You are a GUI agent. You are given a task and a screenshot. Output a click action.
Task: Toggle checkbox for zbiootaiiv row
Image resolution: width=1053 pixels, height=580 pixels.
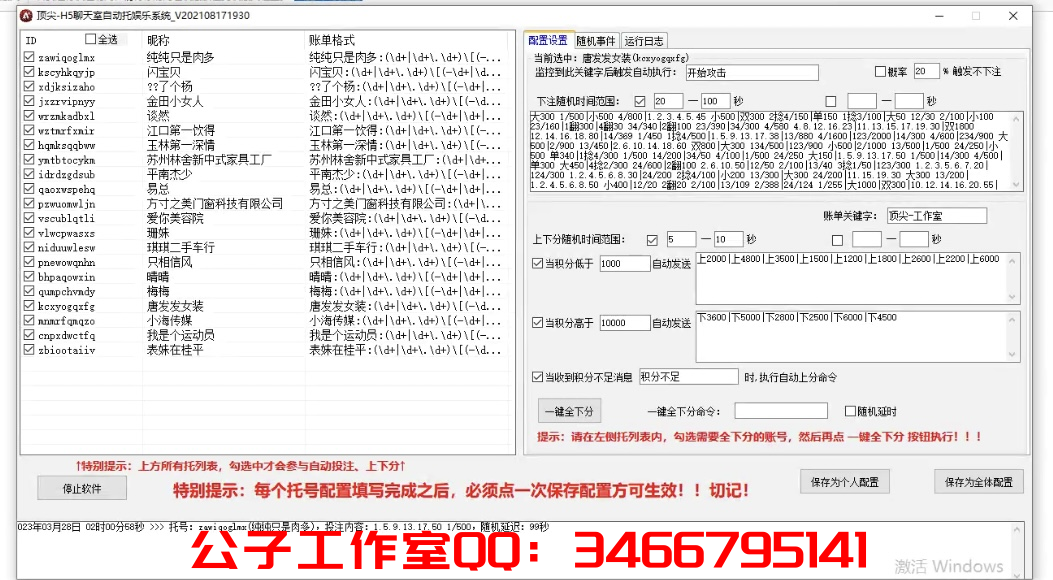pyautogui.click(x=29, y=350)
